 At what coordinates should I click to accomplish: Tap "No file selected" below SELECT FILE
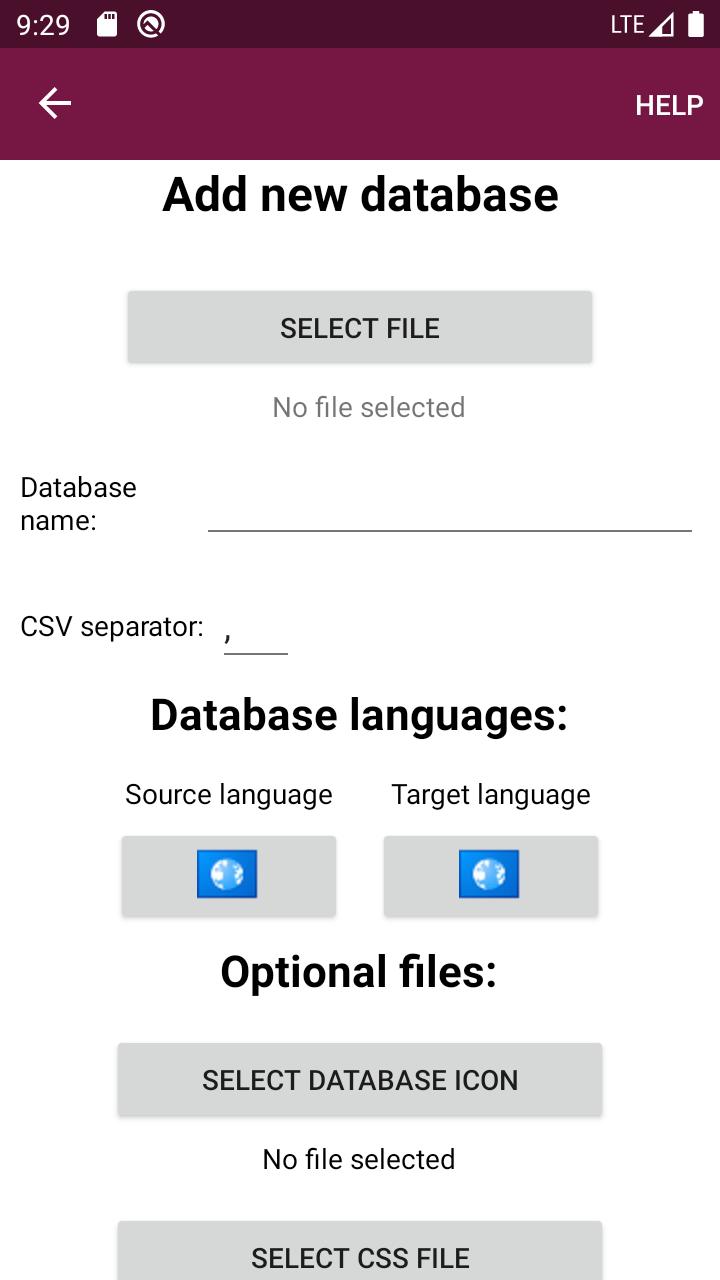[368, 407]
